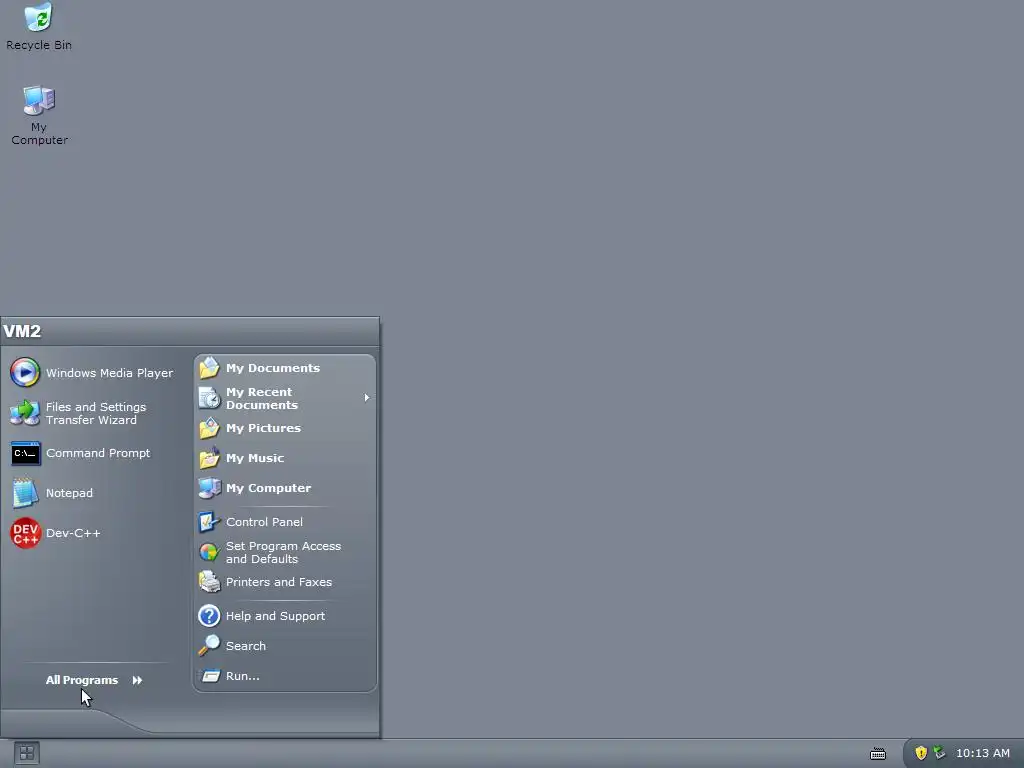The image size is (1024, 768).
Task: Click the yellow security shield tray icon
Action: pos(921,753)
